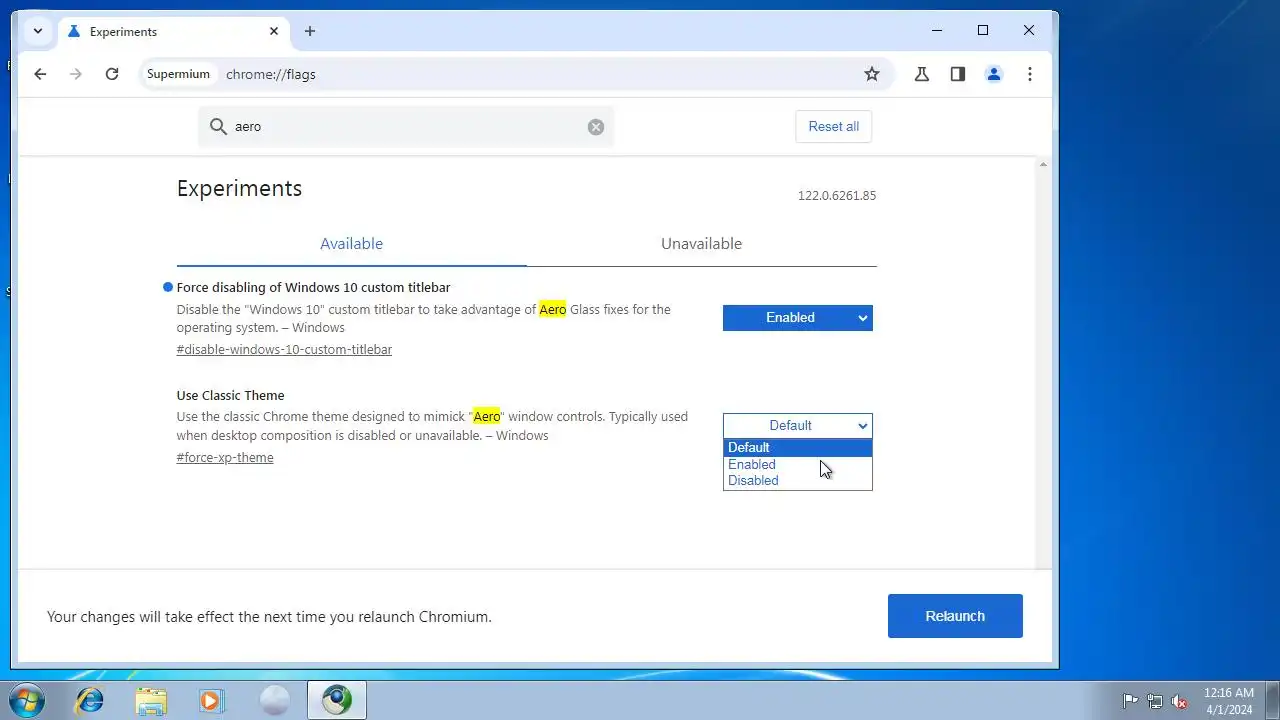The width and height of the screenshot is (1280, 720).
Task: Click the search magnifier icon
Action: [x=218, y=126]
